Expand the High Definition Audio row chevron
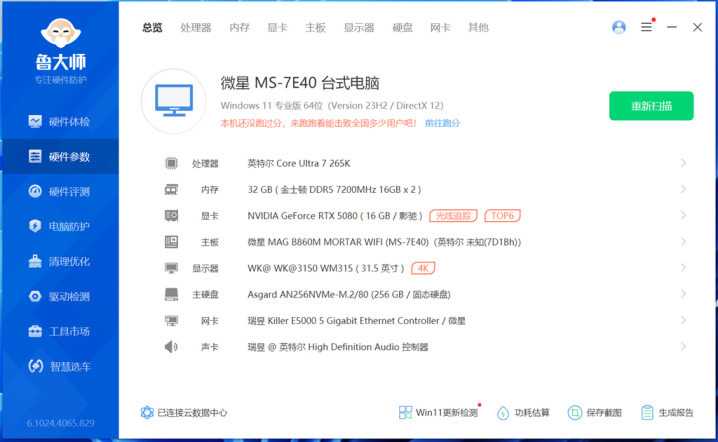718x442 pixels. tap(683, 346)
